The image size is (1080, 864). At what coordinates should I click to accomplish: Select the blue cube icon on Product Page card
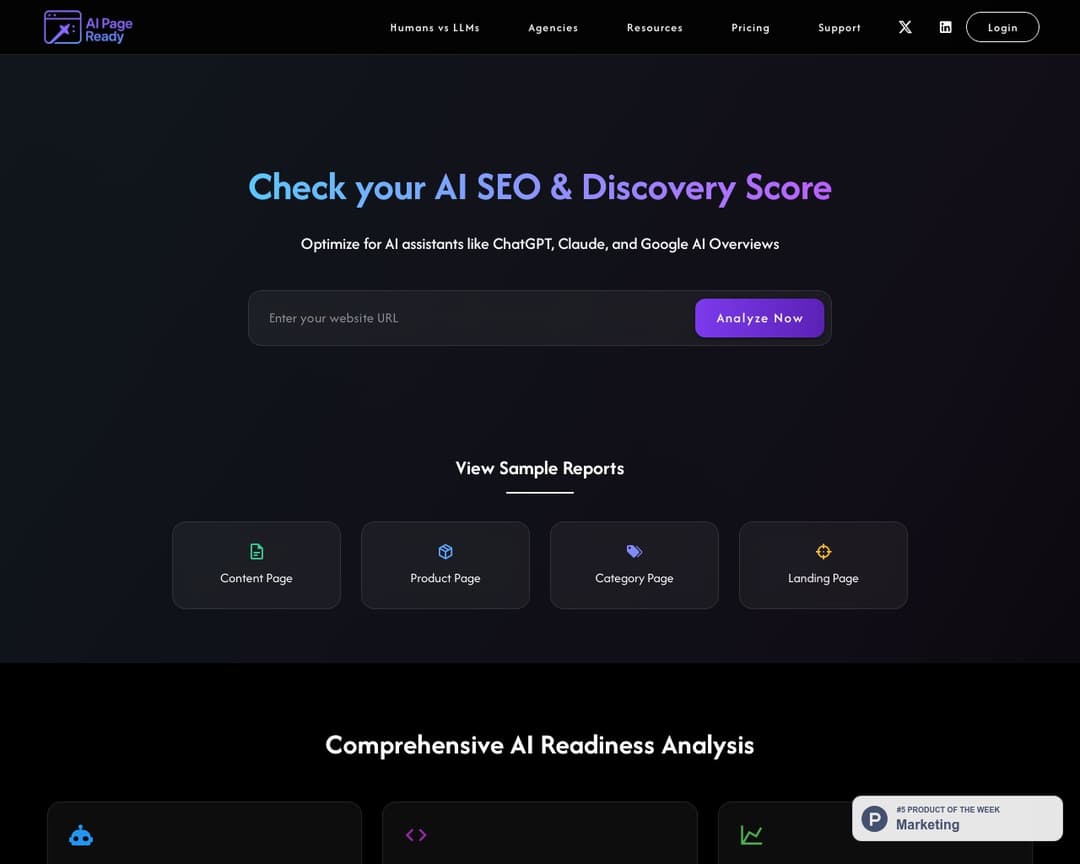tap(445, 551)
